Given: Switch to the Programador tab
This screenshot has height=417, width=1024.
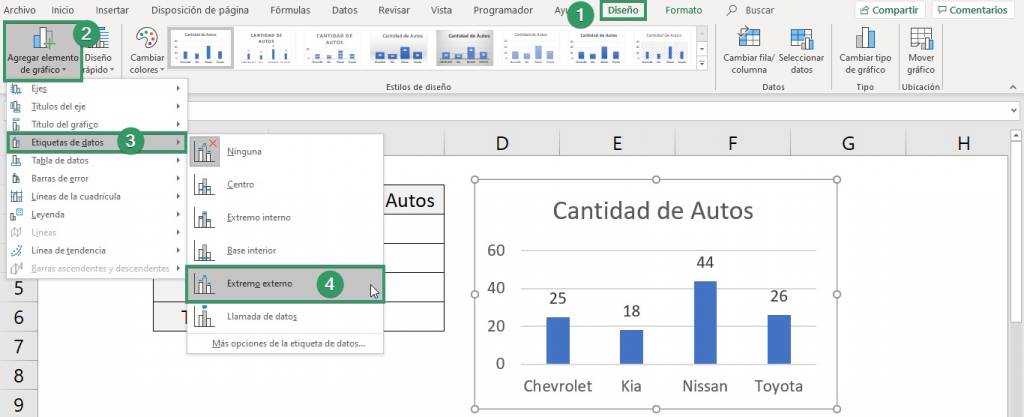Looking at the screenshot, I should pyautogui.click(x=503, y=10).
